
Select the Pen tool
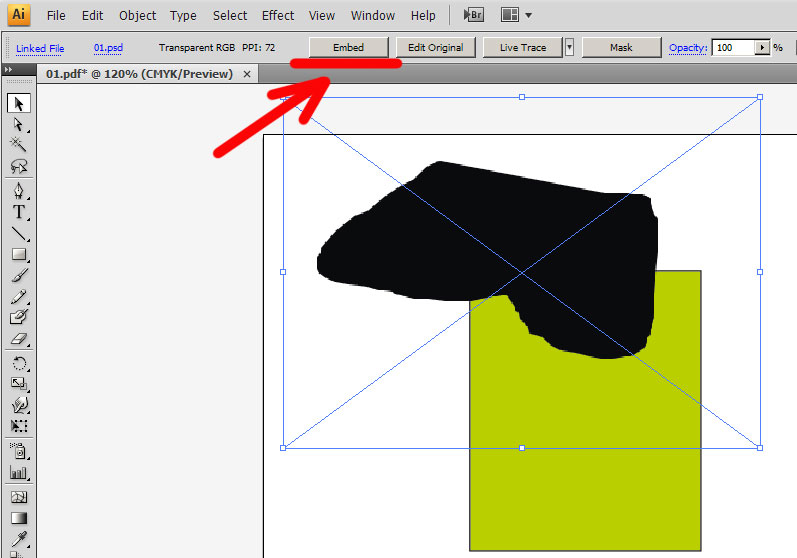click(x=19, y=191)
